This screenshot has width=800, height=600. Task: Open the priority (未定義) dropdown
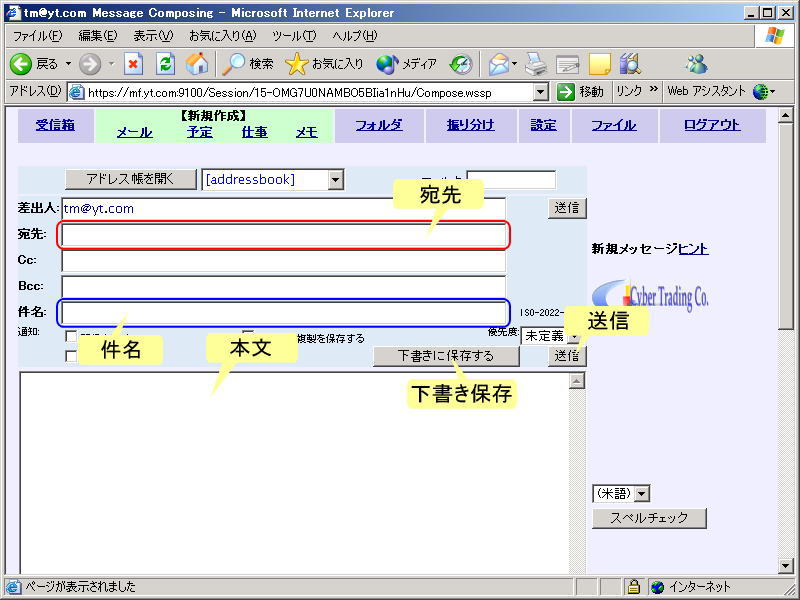click(x=574, y=337)
